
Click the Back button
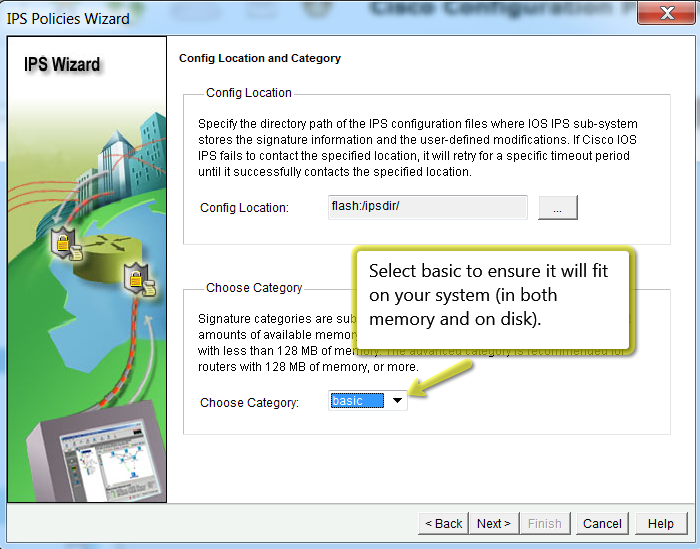point(444,523)
